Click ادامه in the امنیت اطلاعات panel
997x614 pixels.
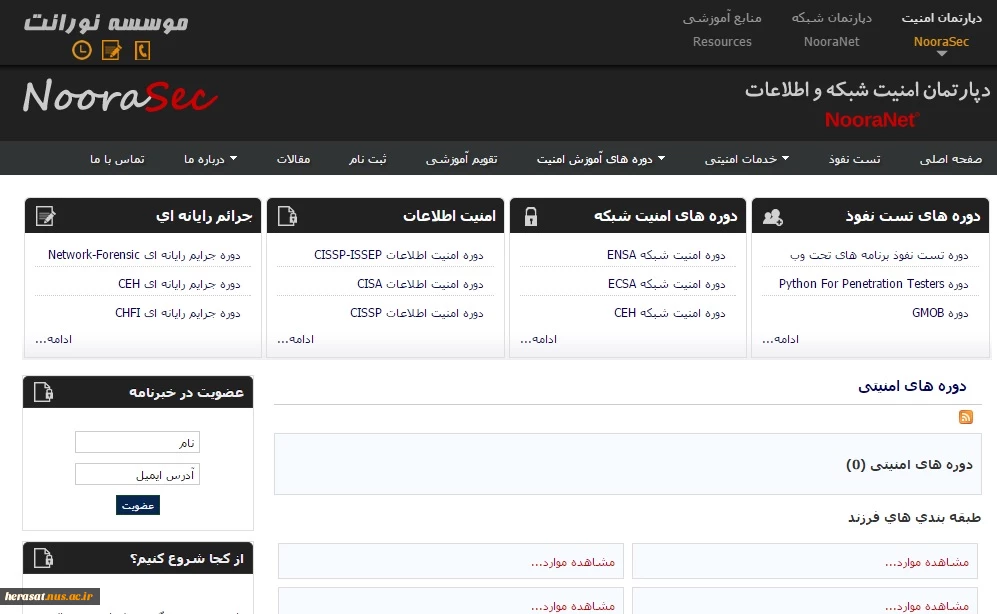(x=295, y=339)
